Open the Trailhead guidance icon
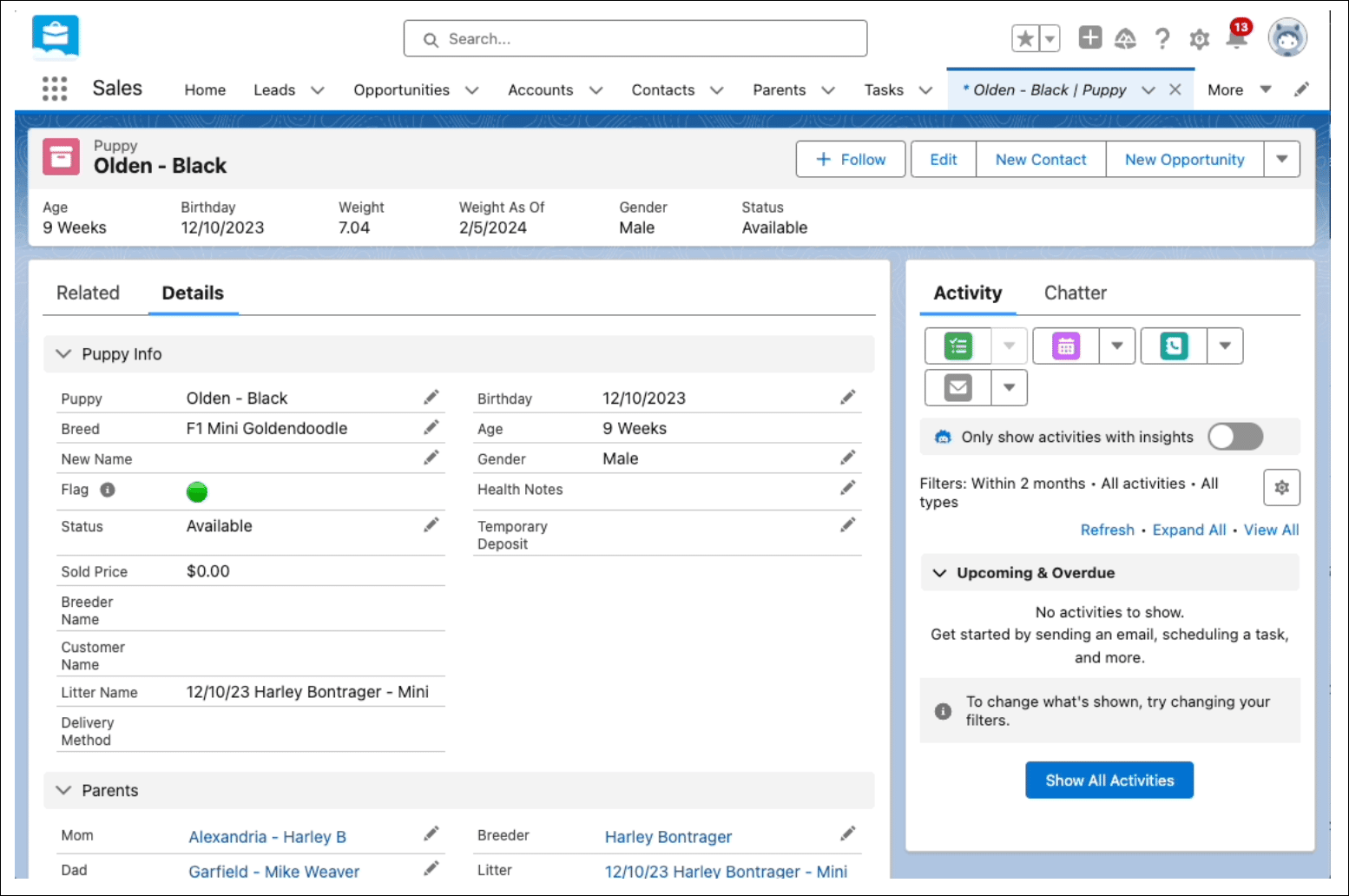 (1125, 38)
